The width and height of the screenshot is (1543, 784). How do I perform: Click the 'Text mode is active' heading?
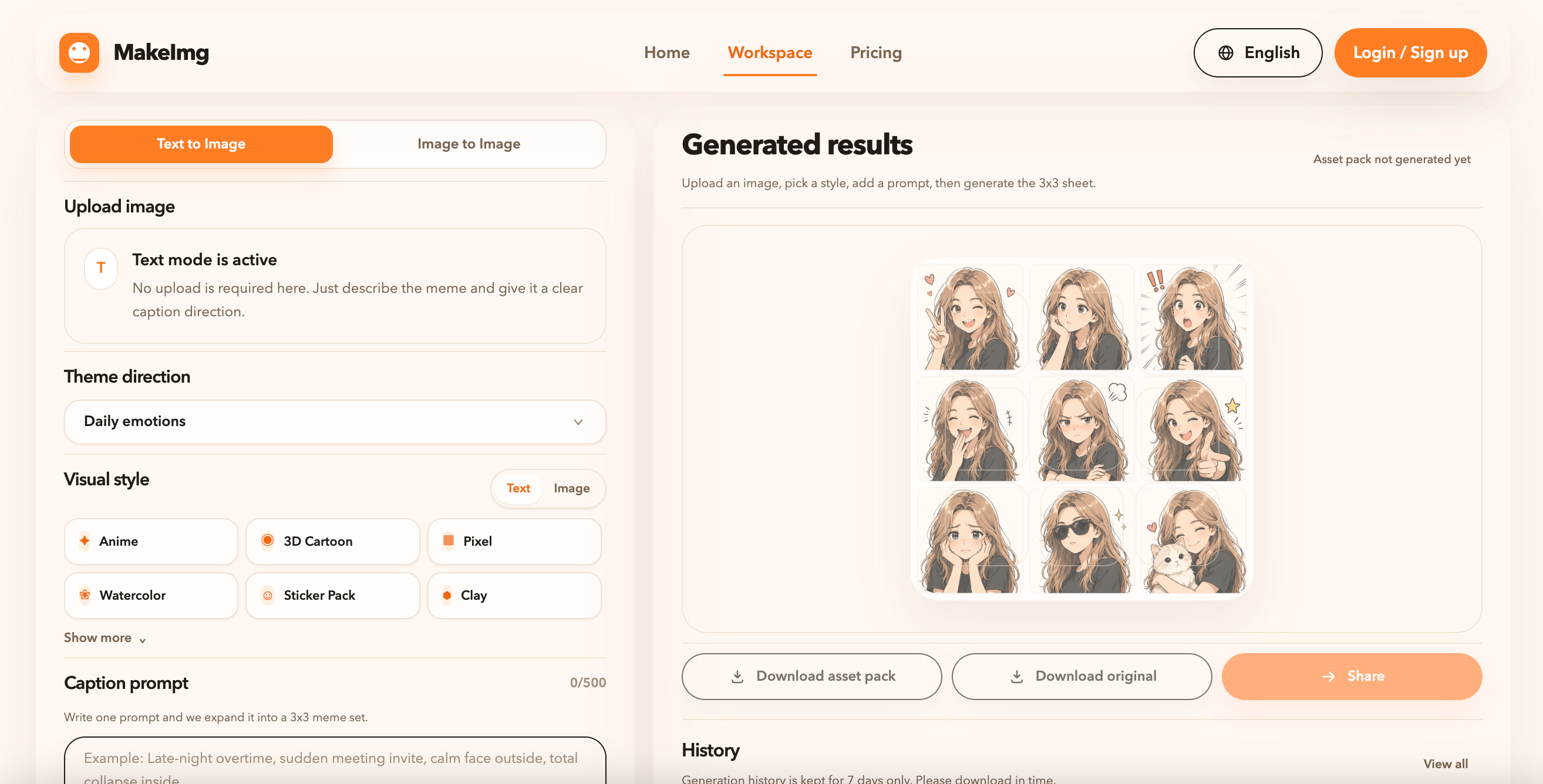click(204, 260)
